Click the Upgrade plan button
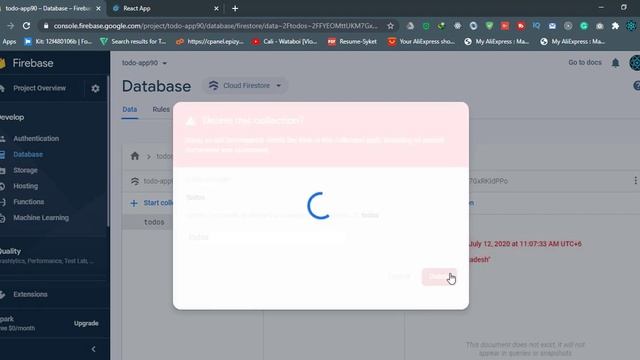The height and width of the screenshot is (360, 640). pyautogui.click(x=86, y=323)
